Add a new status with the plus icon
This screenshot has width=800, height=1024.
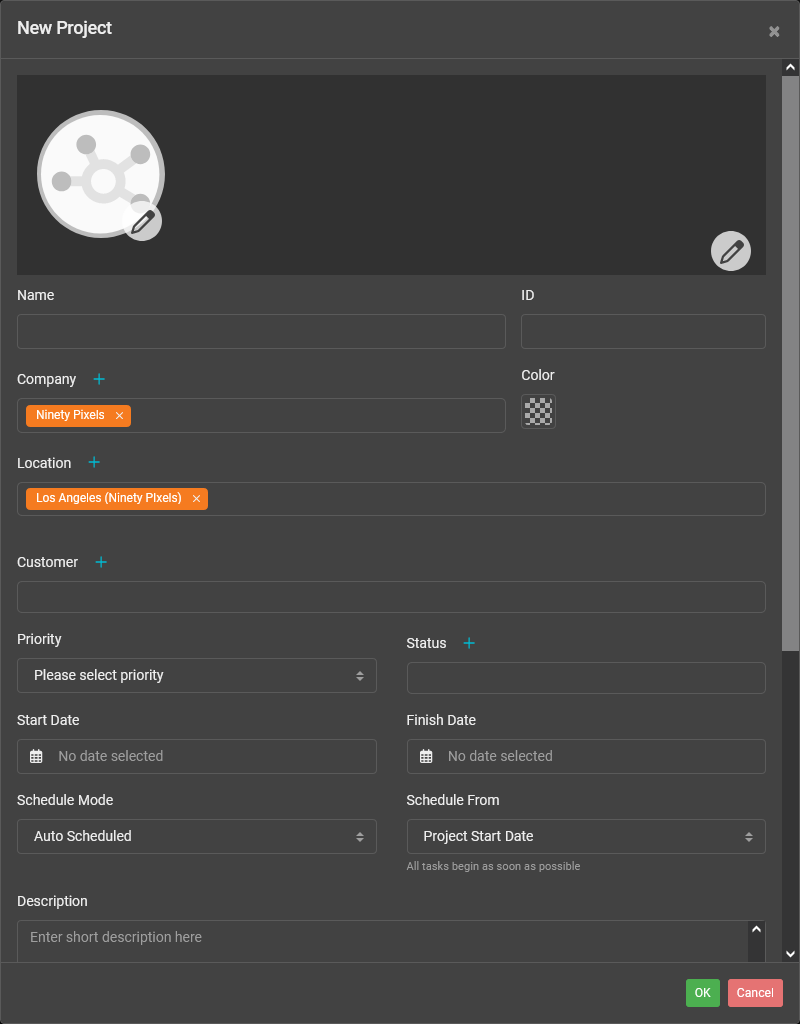click(469, 643)
